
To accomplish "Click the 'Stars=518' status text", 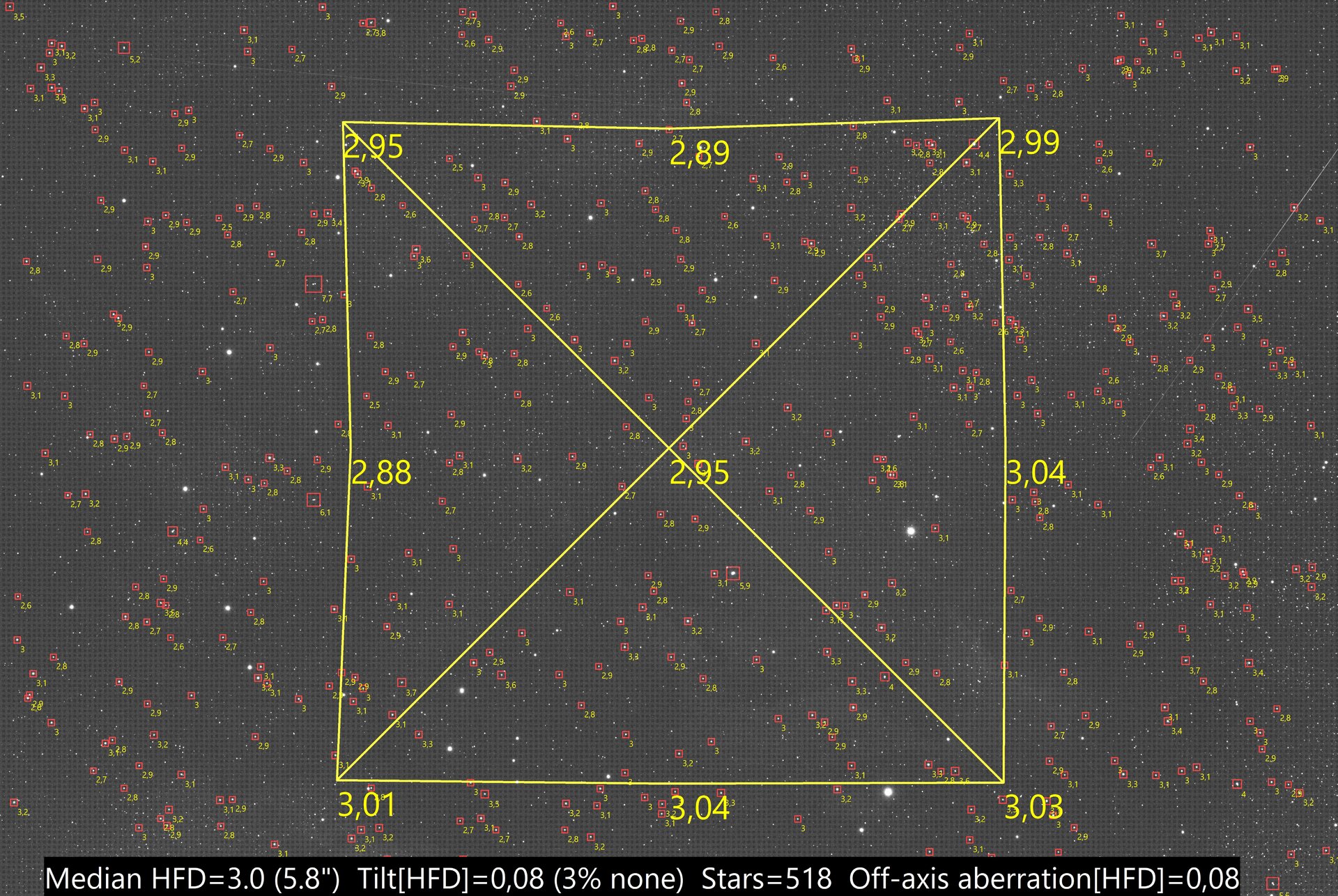I will (767, 879).
